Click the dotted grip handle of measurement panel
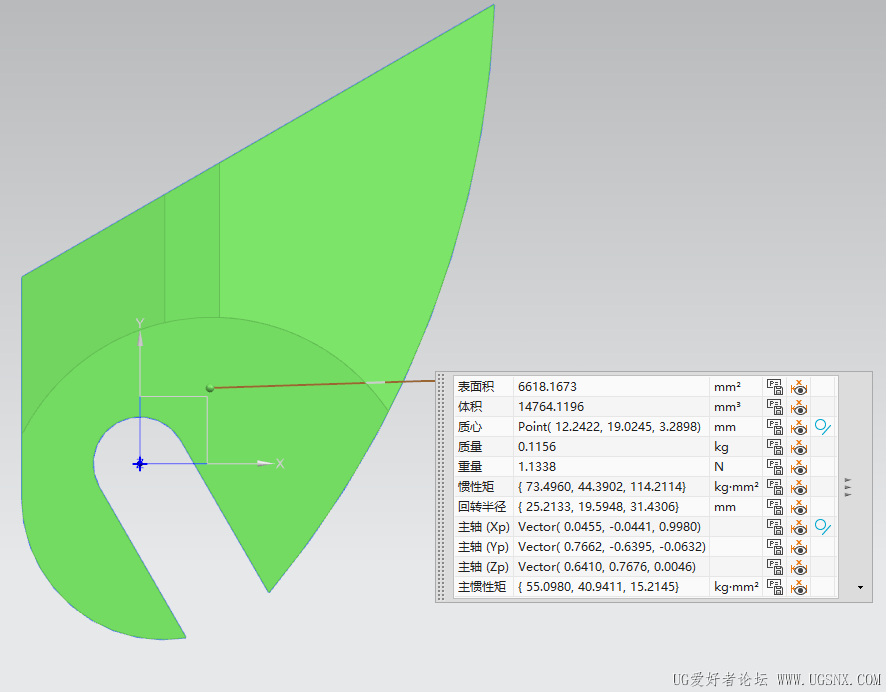This screenshot has width=886, height=692. coord(441,487)
